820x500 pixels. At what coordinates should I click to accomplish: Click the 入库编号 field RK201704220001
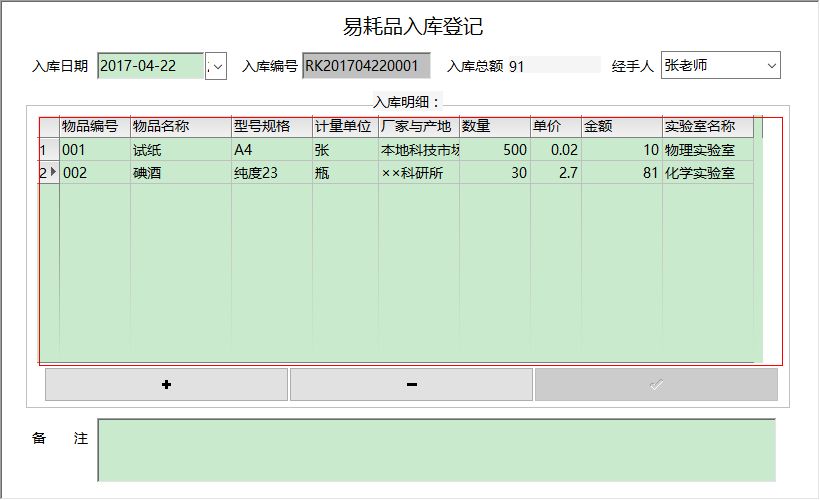[x=366, y=66]
